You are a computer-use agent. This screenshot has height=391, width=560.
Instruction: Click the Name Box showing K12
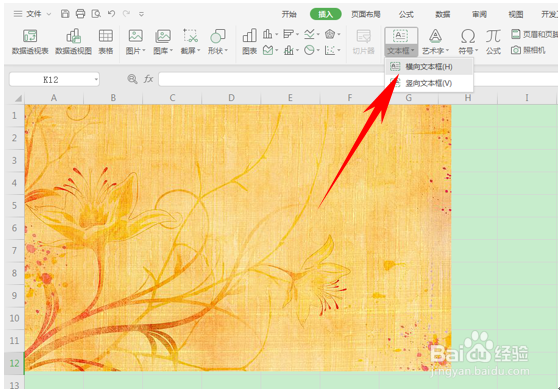tap(51, 80)
